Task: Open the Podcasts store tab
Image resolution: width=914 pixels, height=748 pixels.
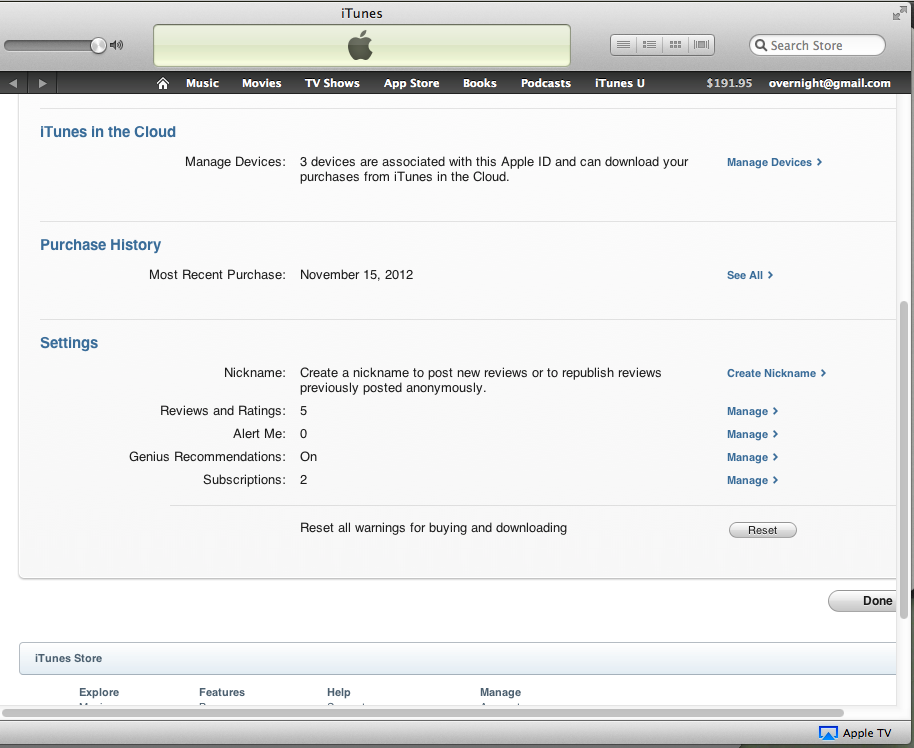Action: (x=546, y=83)
